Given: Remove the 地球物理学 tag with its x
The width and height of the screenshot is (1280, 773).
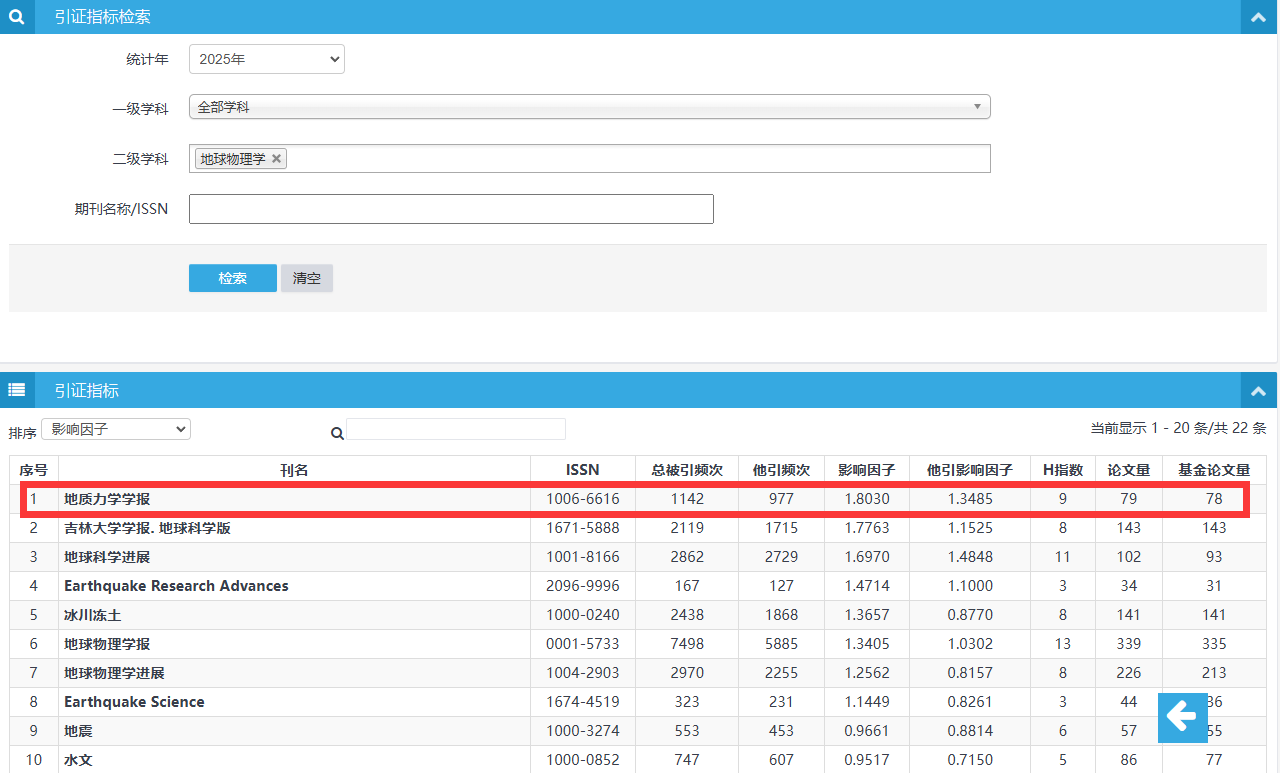Looking at the screenshot, I should (277, 158).
